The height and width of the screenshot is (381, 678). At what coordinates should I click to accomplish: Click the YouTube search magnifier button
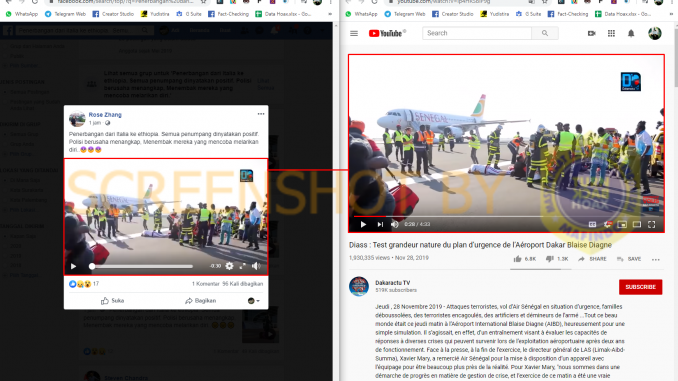tap(545, 33)
